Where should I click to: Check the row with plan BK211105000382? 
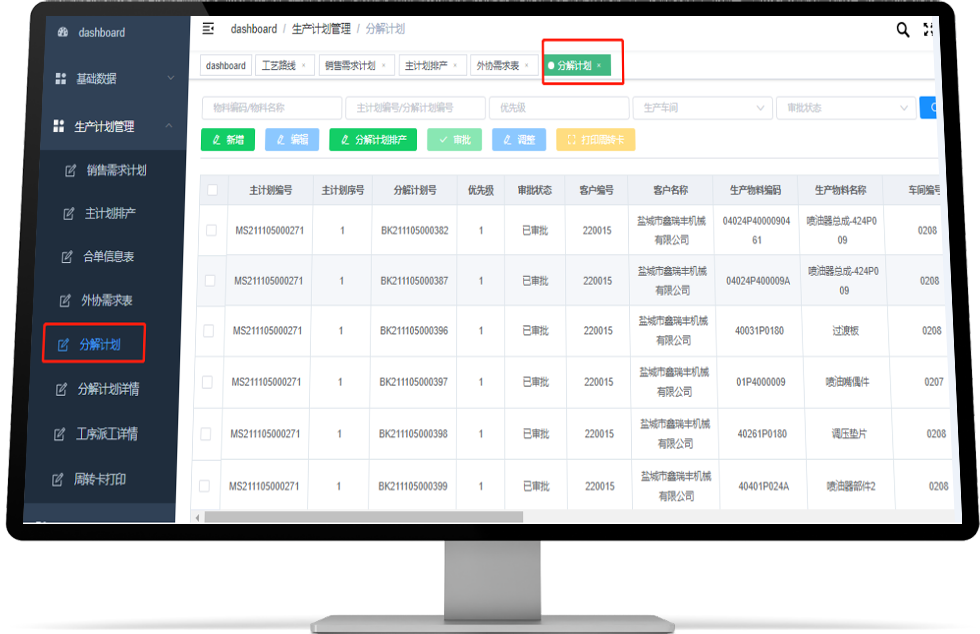(211, 231)
